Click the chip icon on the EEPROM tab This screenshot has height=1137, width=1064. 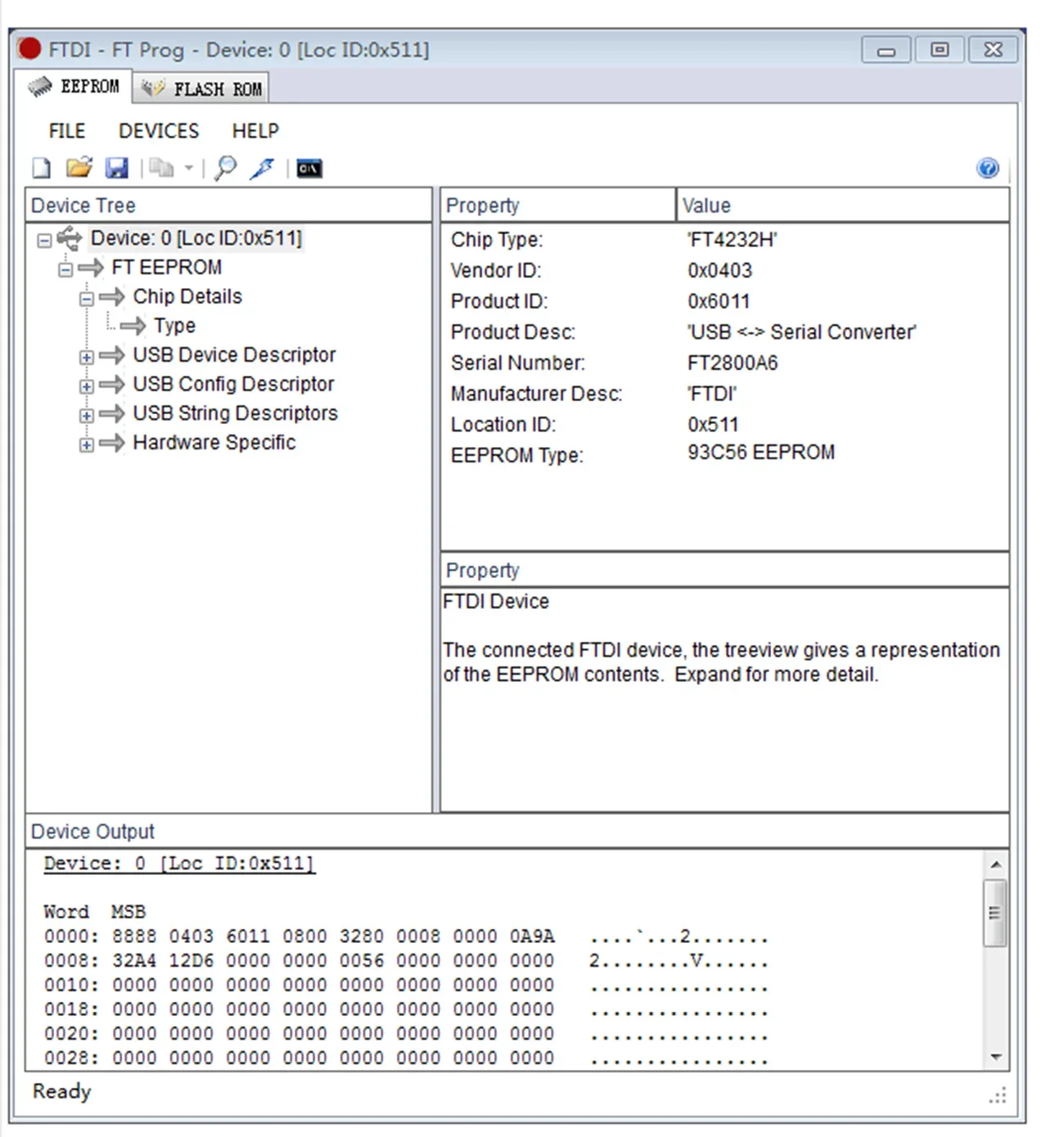(41, 85)
